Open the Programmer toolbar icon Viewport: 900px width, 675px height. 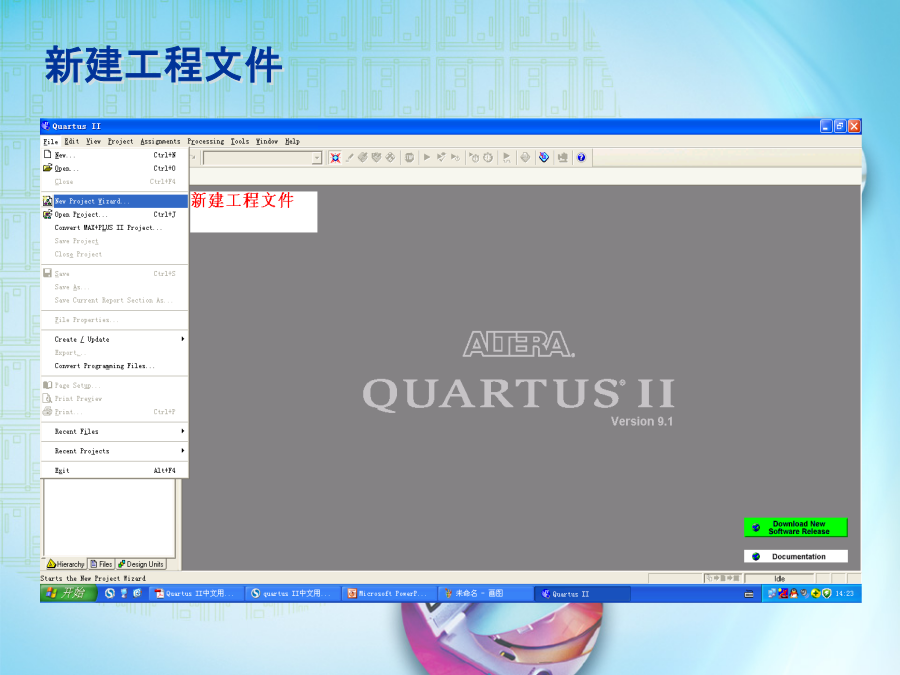point(544,158)
